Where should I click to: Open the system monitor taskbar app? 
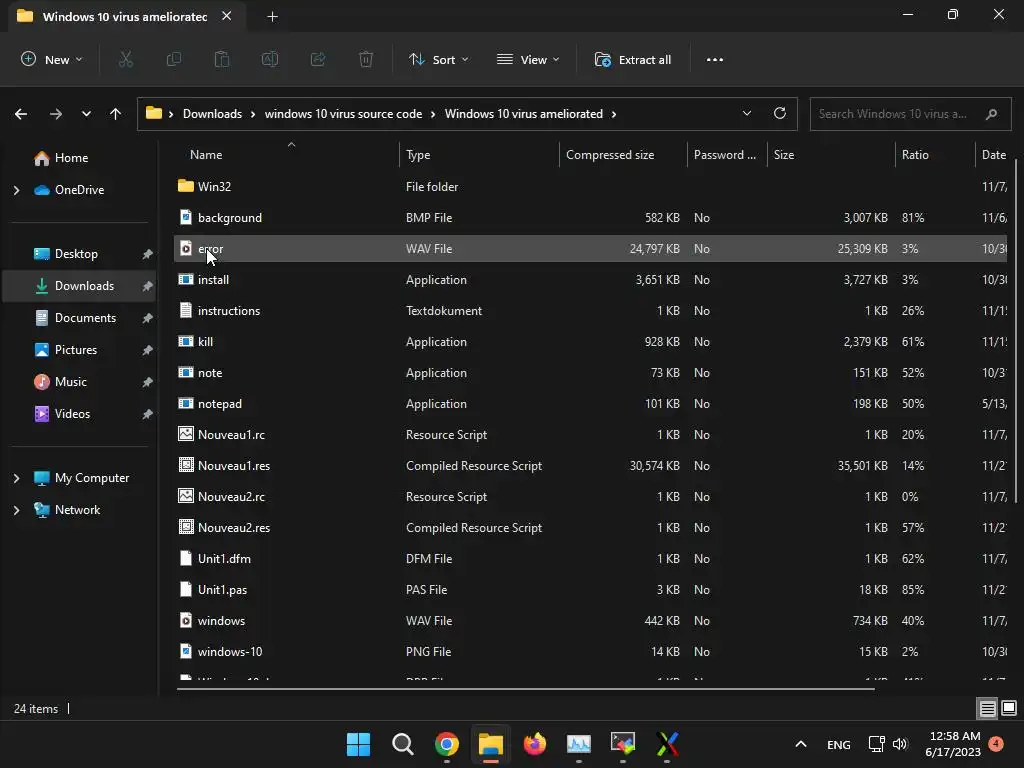pyautogui.click(x=579, y=744)
